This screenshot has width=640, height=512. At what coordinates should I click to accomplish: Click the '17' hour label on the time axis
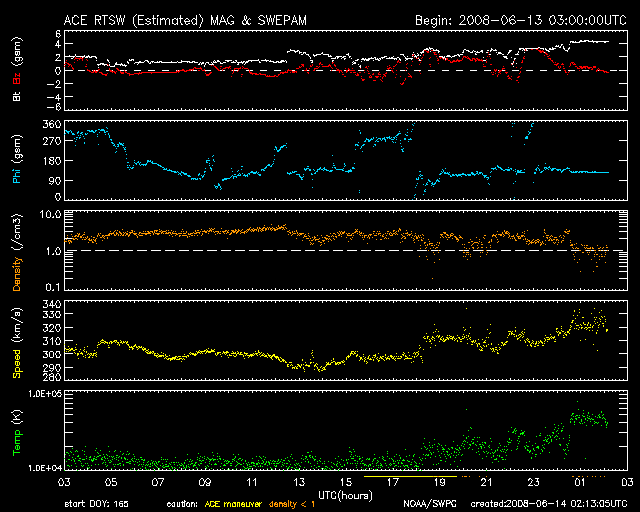(x=393, y=483)
